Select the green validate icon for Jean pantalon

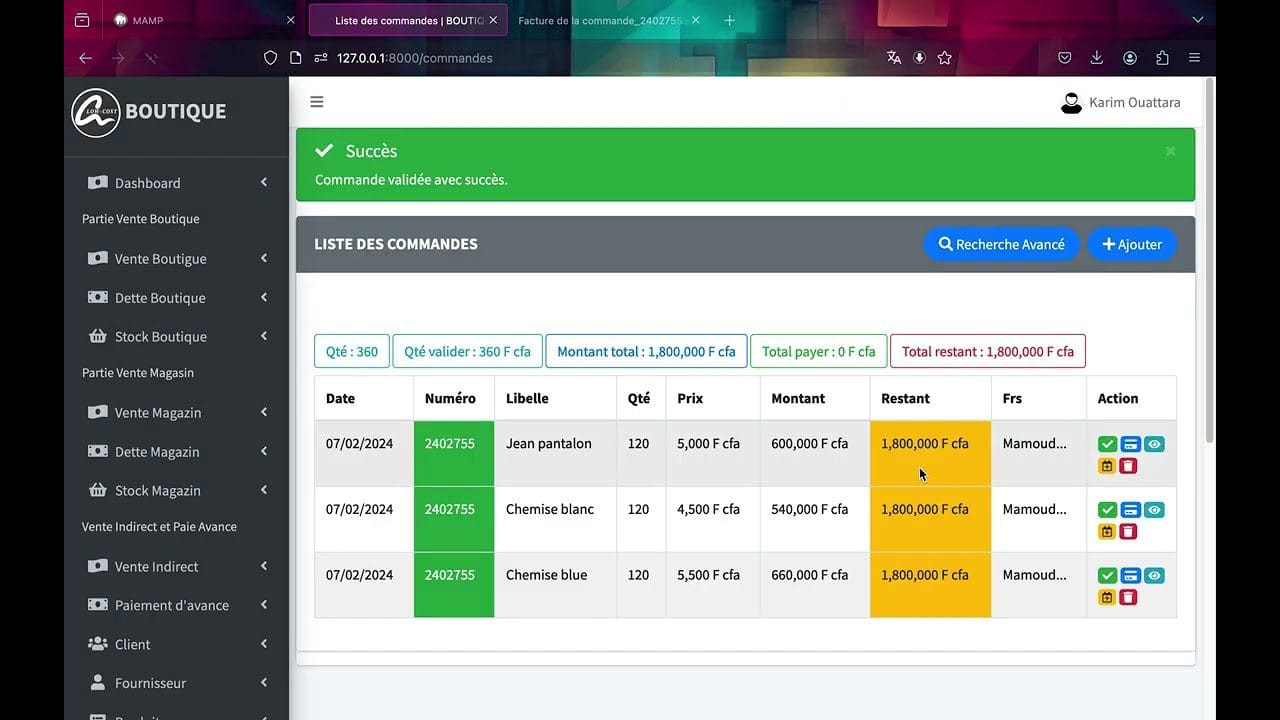click(x=1107, y=443)
